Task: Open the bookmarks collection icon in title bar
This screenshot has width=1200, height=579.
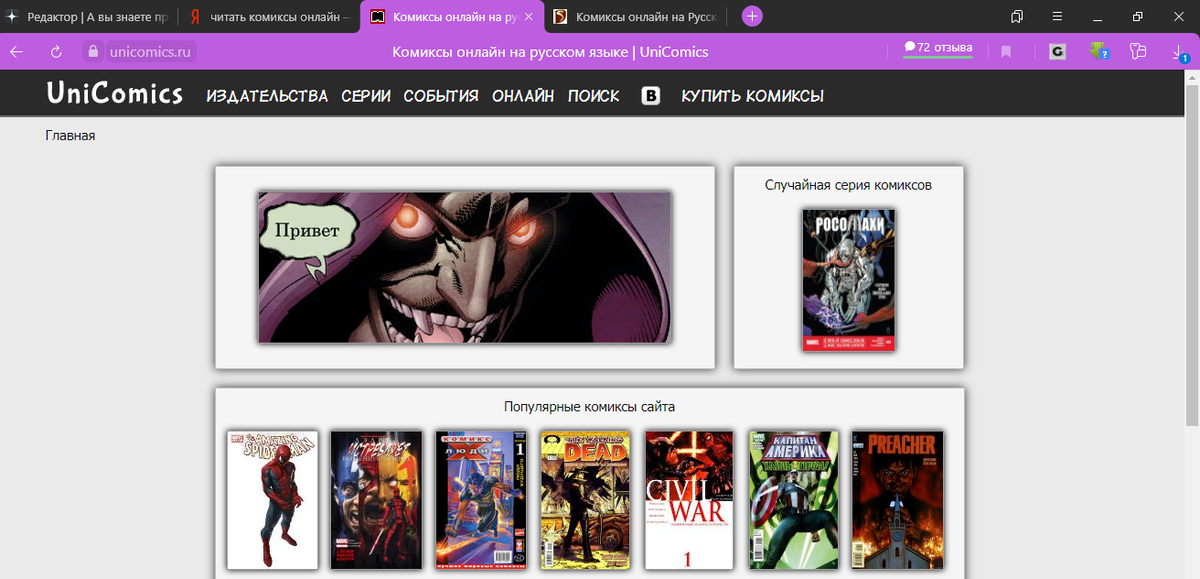Action: pyautogui.click(x=1017, y=16)
